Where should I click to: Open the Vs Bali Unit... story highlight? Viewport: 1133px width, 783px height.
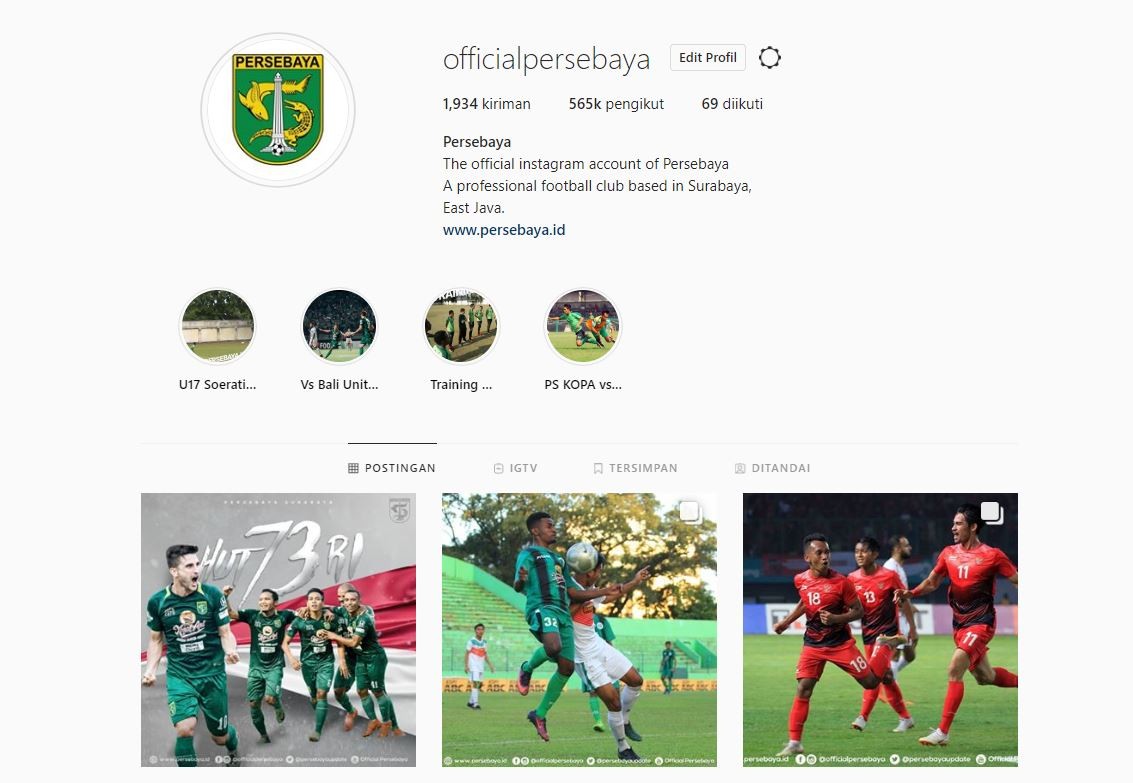point(339,326)
